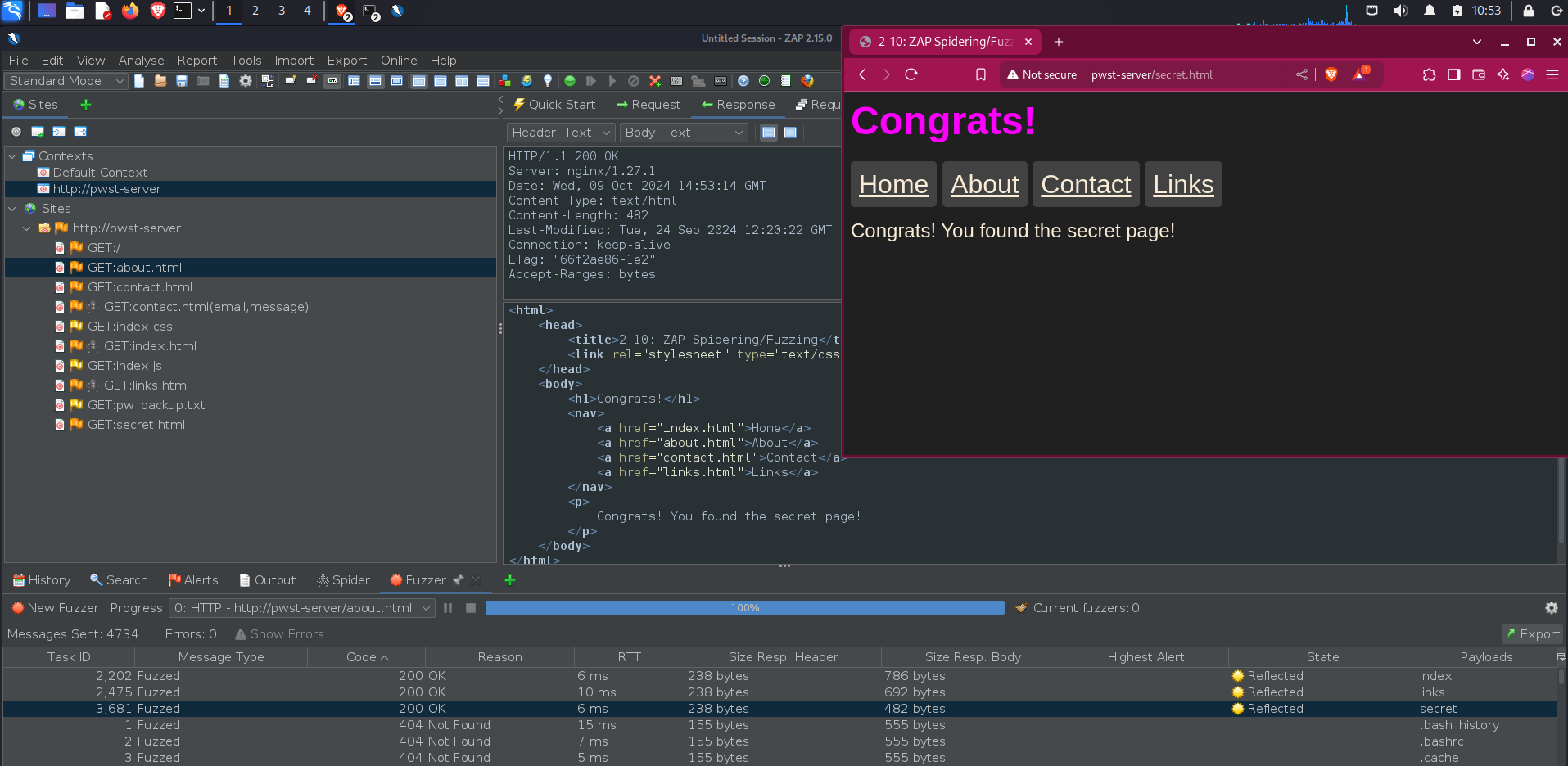The image size is (1568, 766).
Task: Click the Firefox browser launch icon in ZAP toolbar
Action: 807,81
